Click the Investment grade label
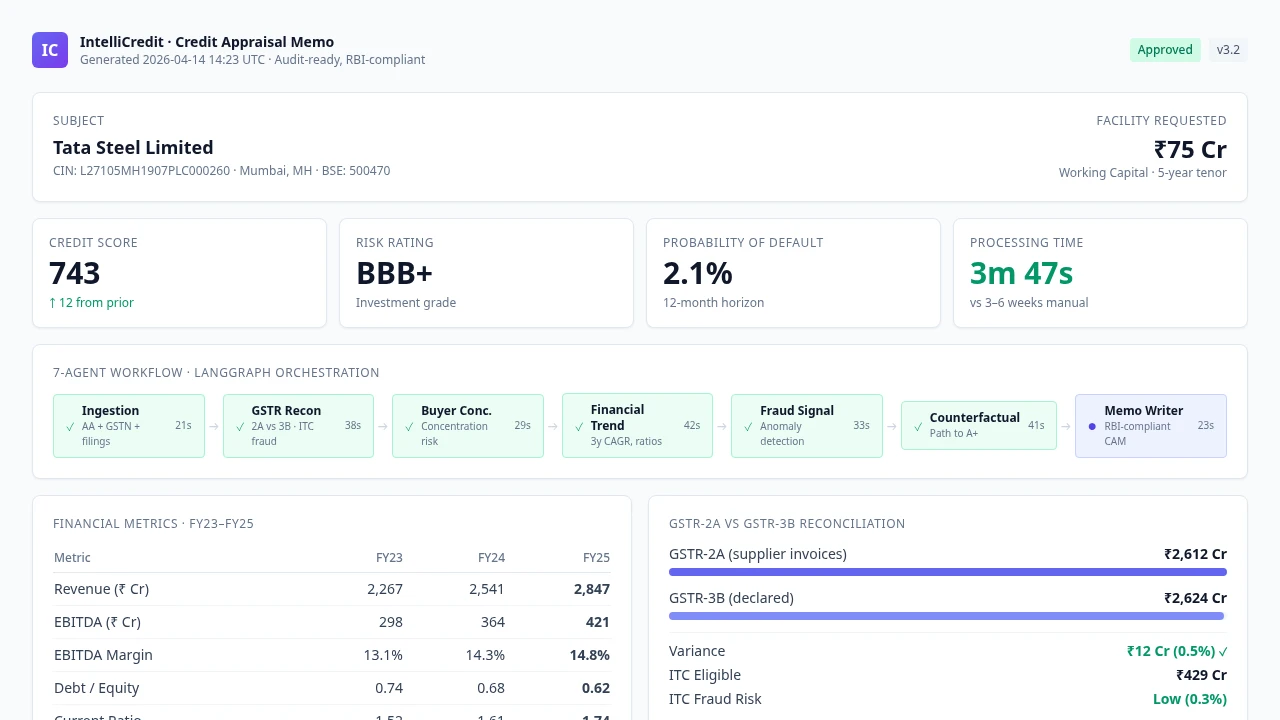This screenshot has height=720, width=1280. 406,303
